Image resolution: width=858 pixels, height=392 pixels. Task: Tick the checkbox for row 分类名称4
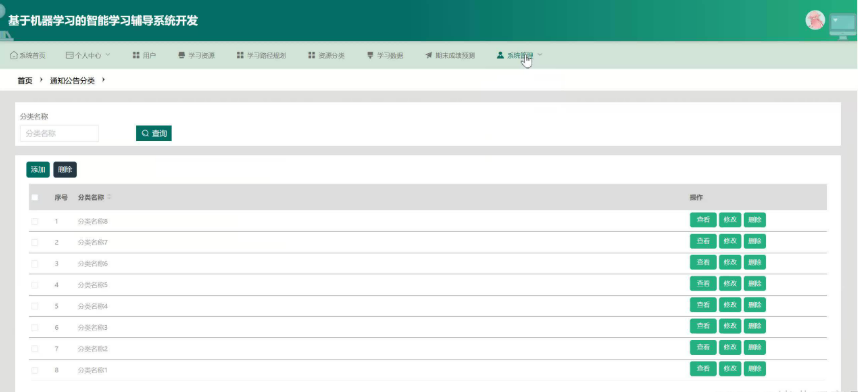pos(35,306)
